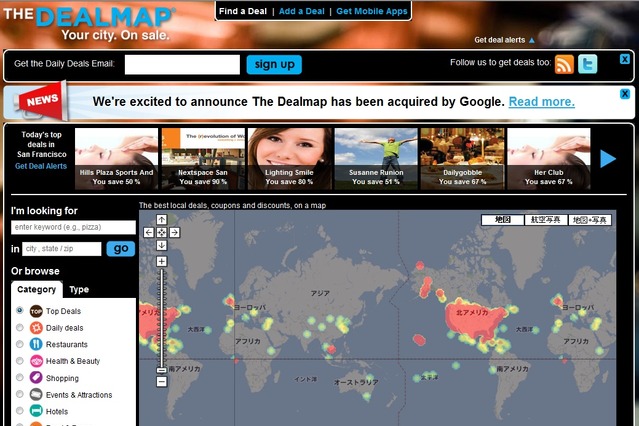Open the Dailygobble deal thumbnail
The width and height of the screenshot is (639, 426).
462,159
